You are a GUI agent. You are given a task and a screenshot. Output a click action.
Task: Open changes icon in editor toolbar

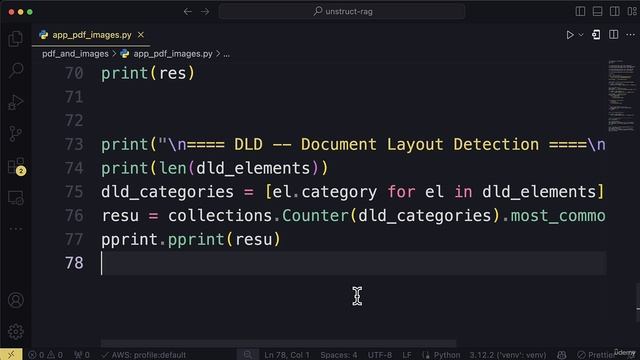pos(596,35)
